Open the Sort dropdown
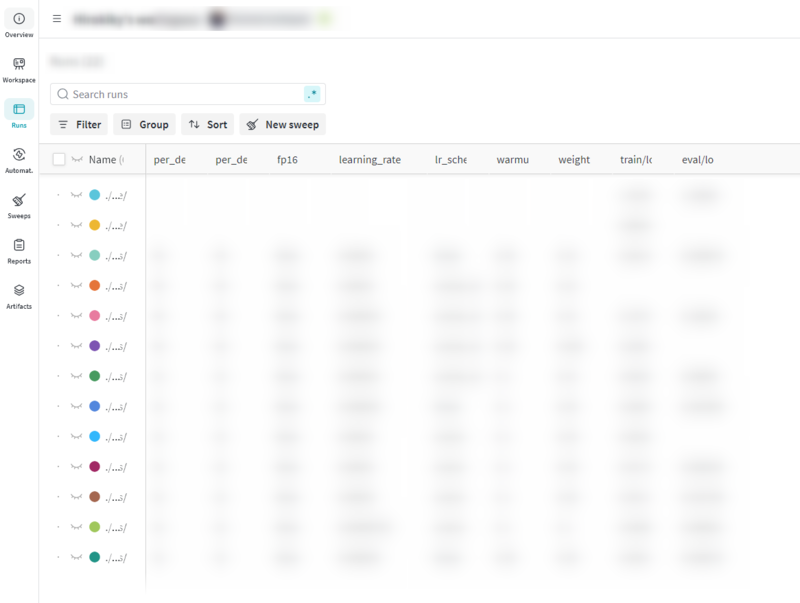Image resolution: width=800 pixels, height=603 pixels. coord(208,124)
